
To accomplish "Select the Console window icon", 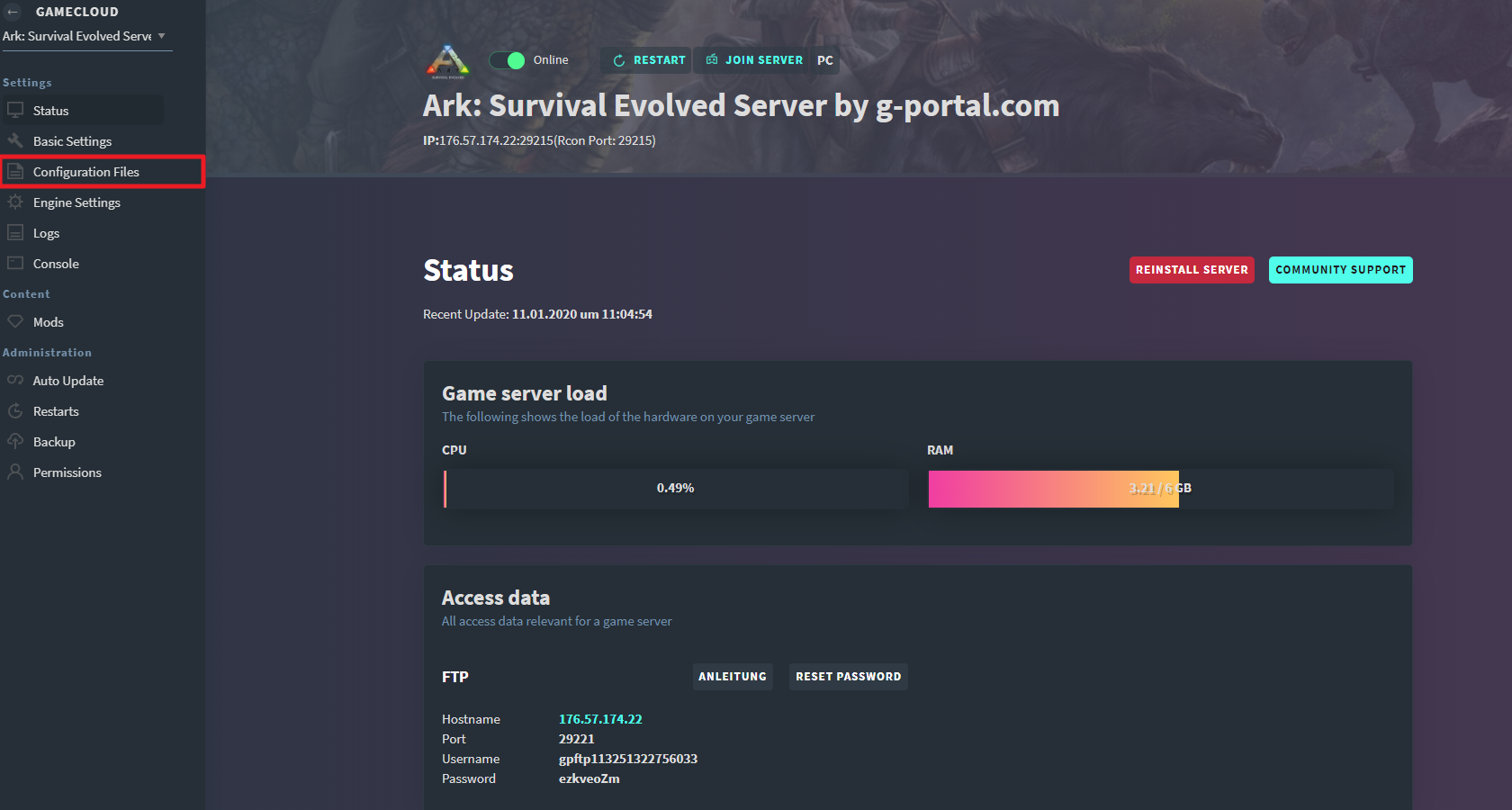I will coord(15,263).
